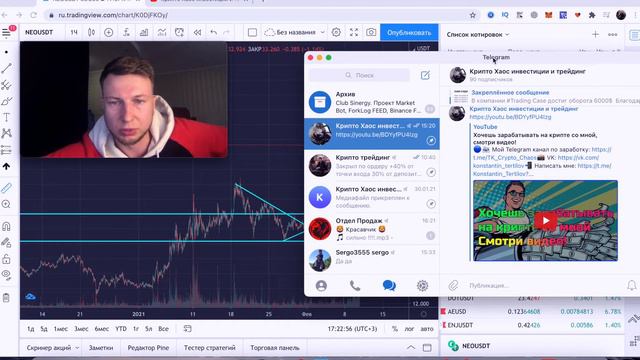Select the forecast and measurement tool
This screenshot has height=360, width=640.
click(x=6, y=150)
